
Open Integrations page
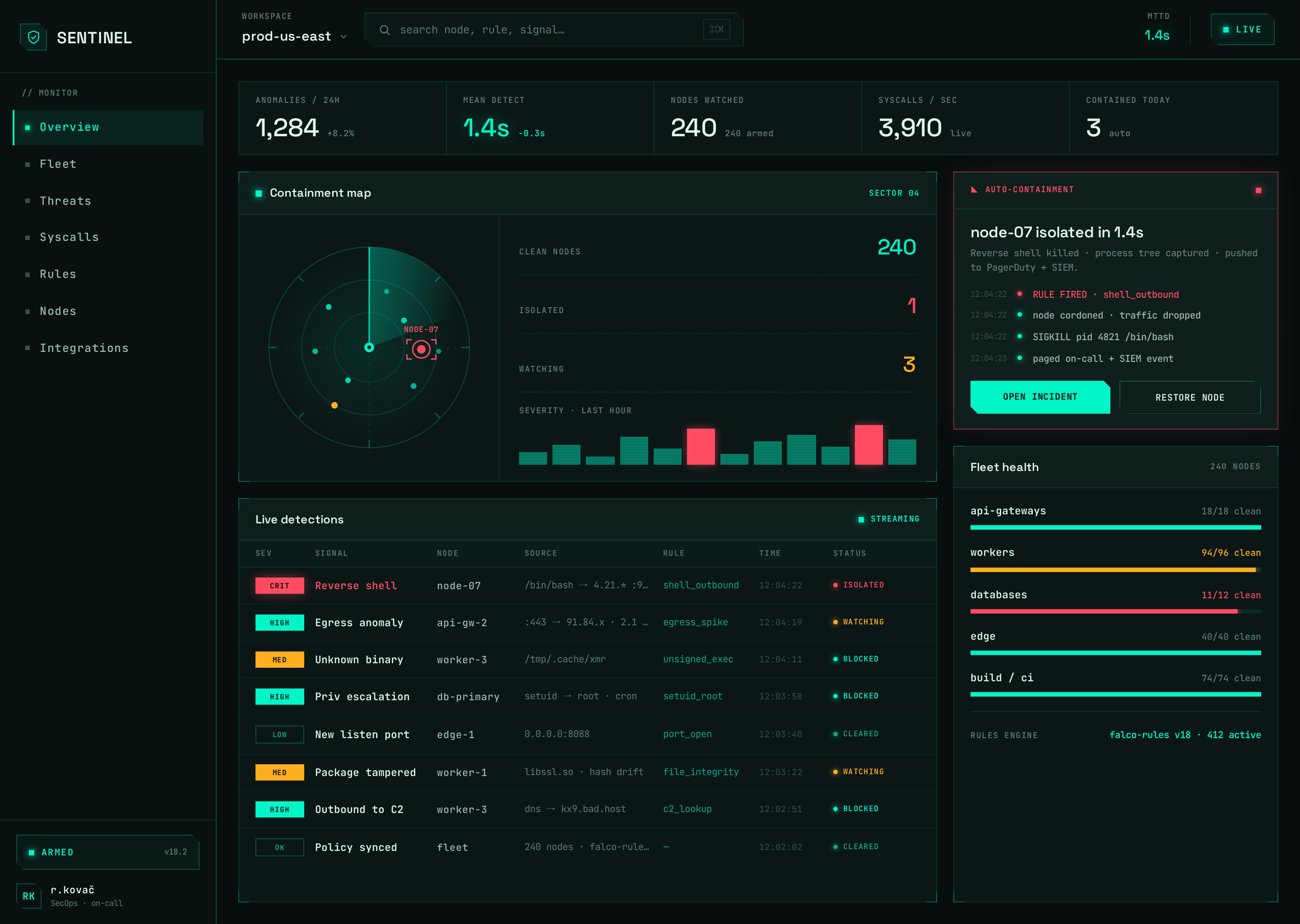point(107,348)
